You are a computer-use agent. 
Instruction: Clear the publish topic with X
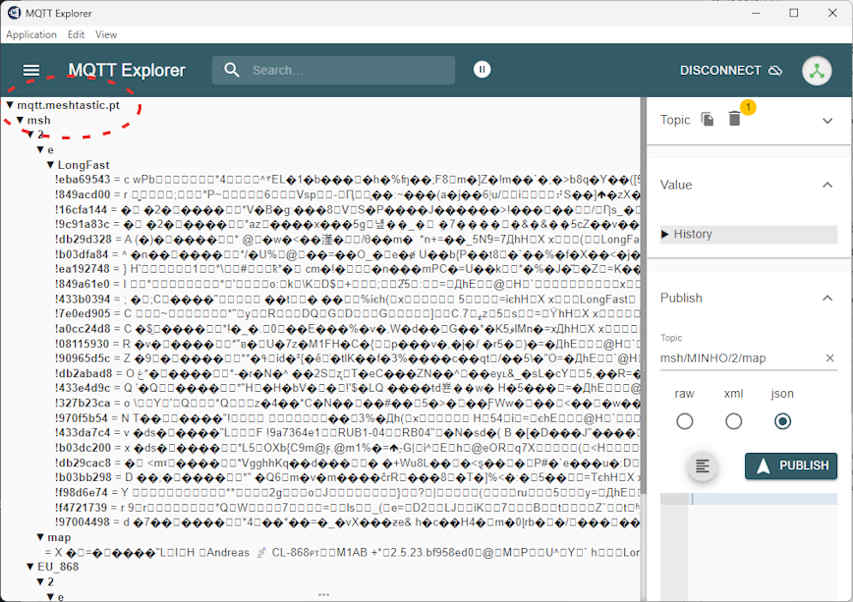pyautogui.click(x=830, y=358)
